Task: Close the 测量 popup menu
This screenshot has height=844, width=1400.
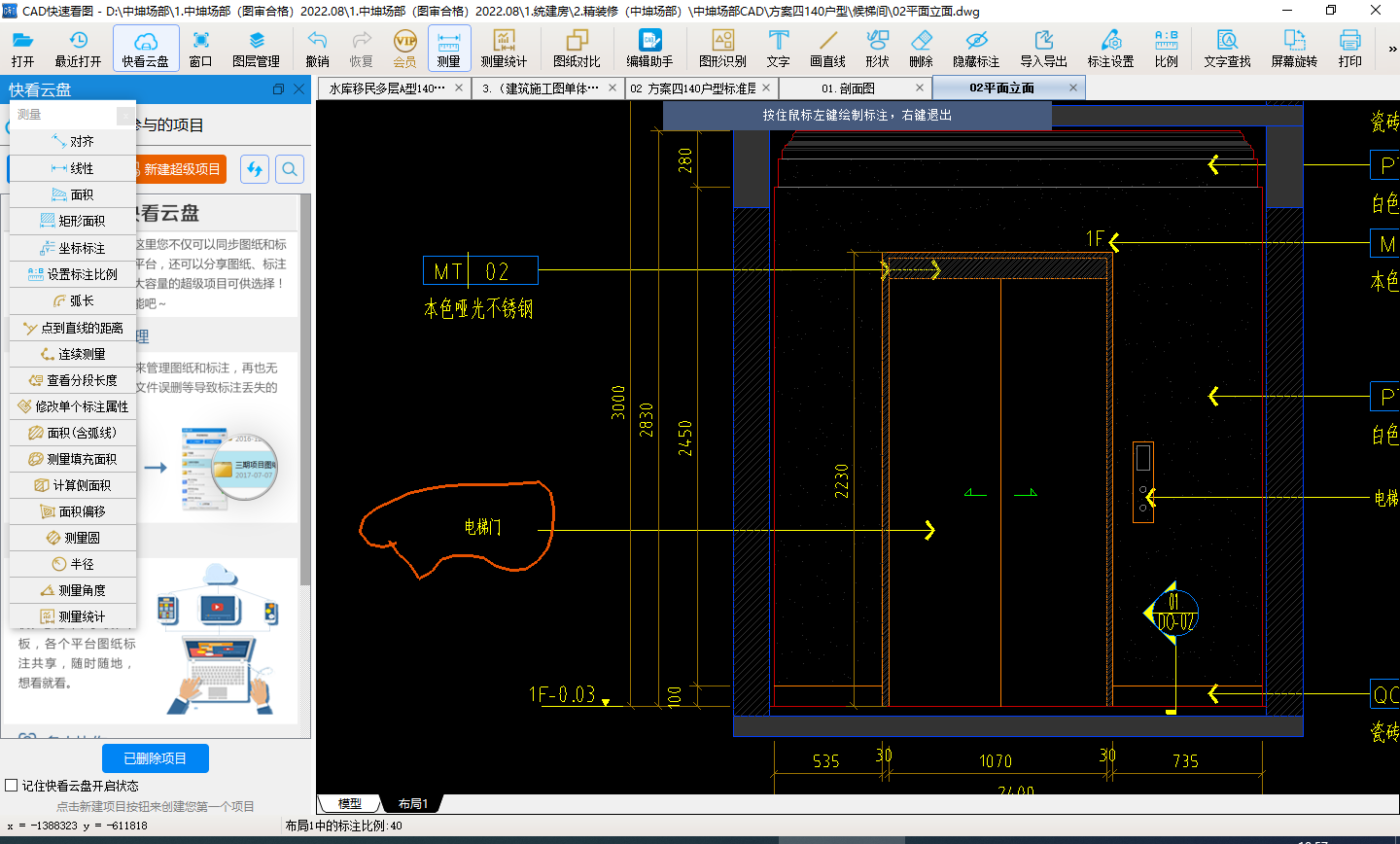Action: tap(125, 115)
